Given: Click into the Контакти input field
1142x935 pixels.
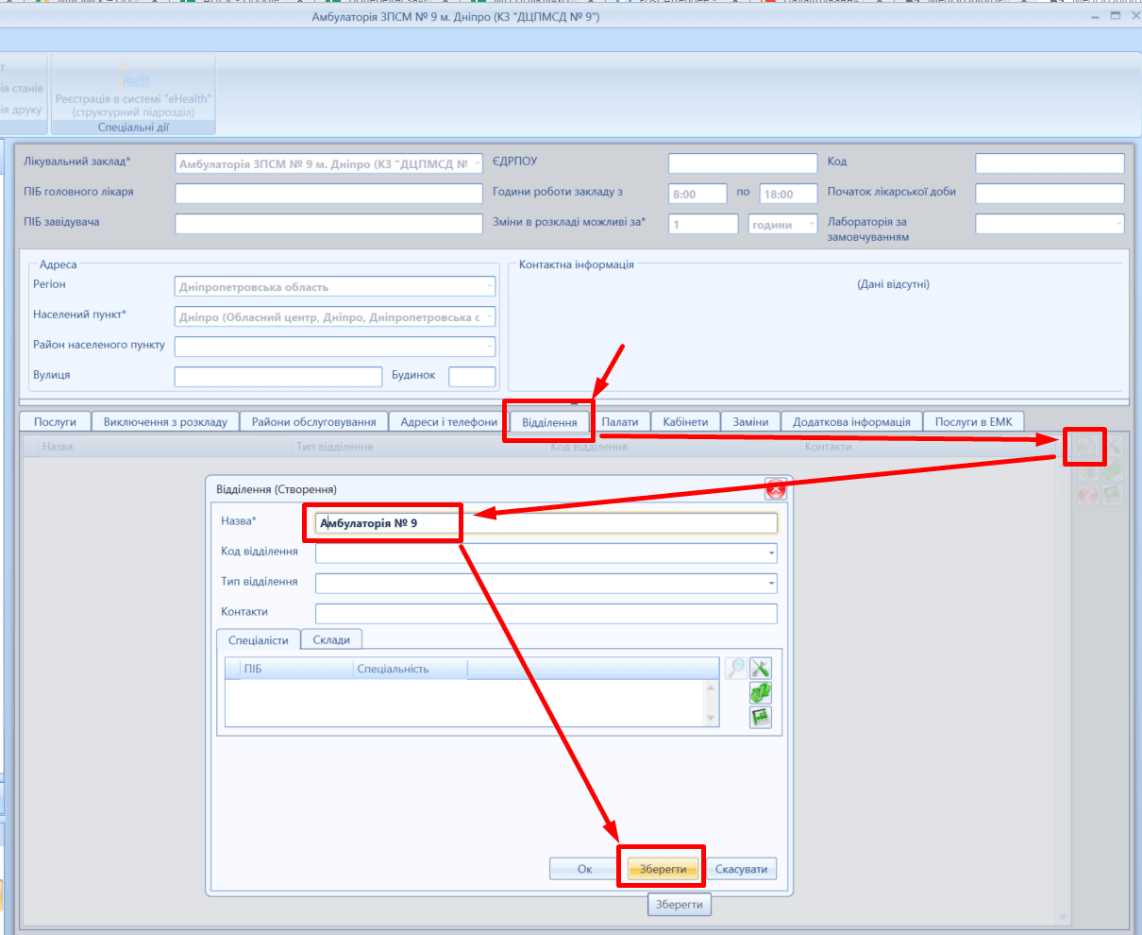Looking at the screenshot, I should pos(545,613).
